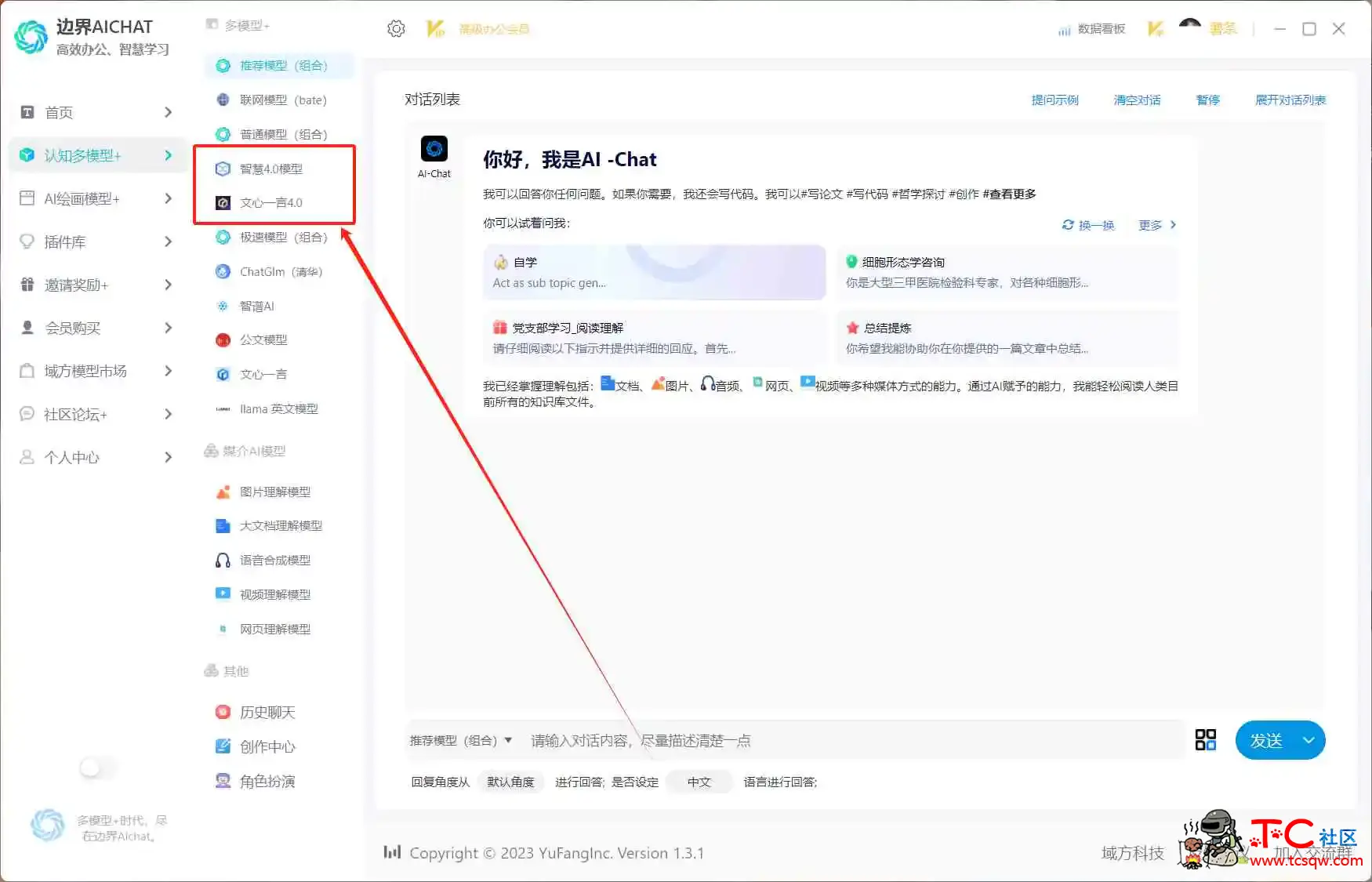
Task: Open the 推荐模型（组合）dropdown near the input
Action: (x=461, y=740)
